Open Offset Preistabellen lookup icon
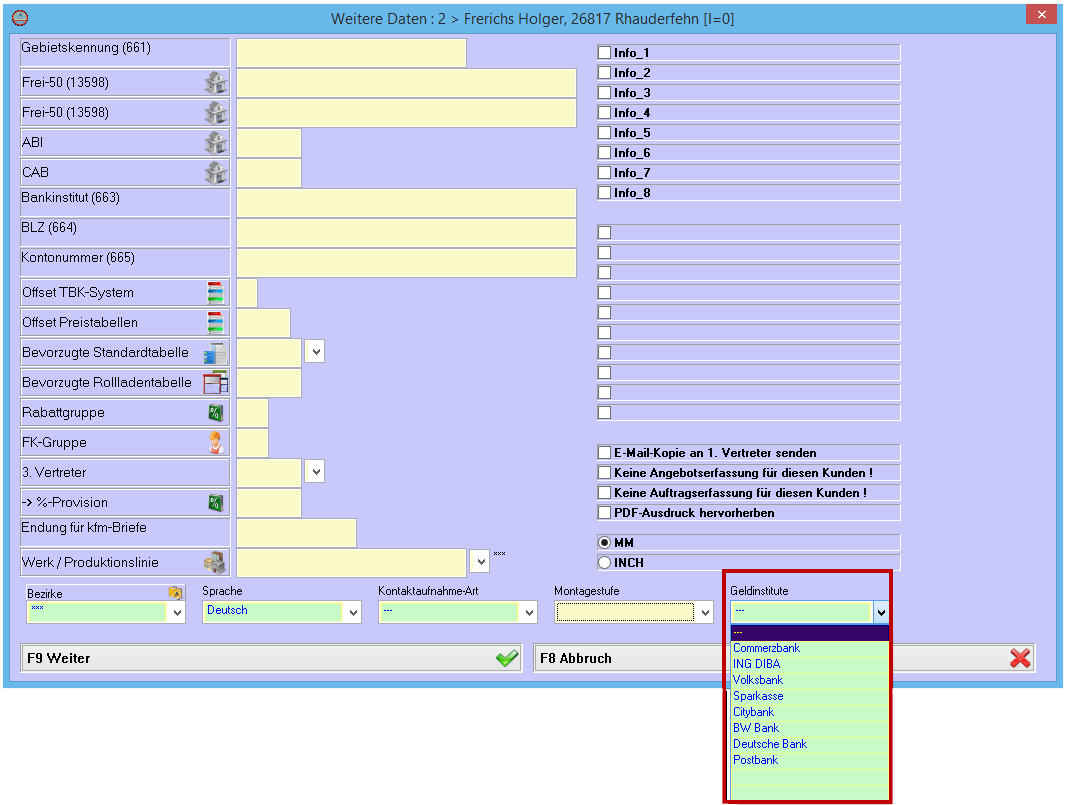Image resolution: width=1066 pixels, height=805 pixels. tap(216, 322)
